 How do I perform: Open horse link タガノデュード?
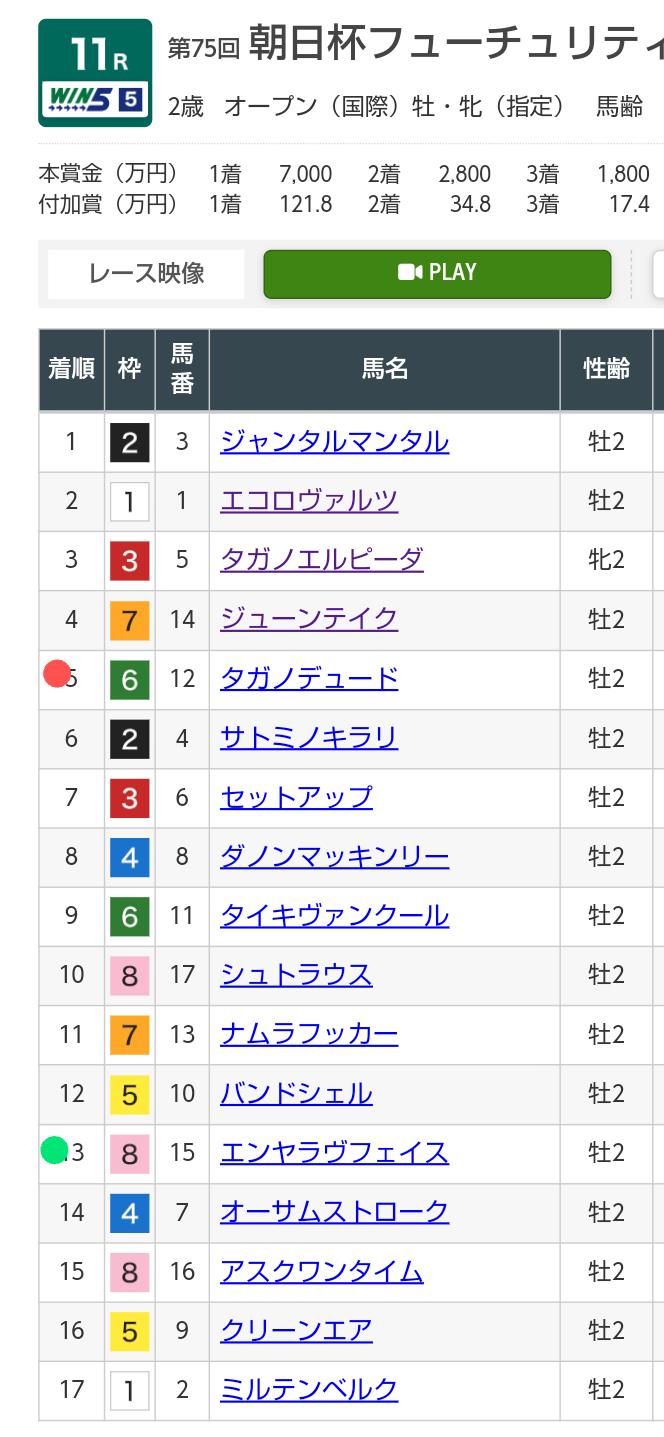pos(309,678)
